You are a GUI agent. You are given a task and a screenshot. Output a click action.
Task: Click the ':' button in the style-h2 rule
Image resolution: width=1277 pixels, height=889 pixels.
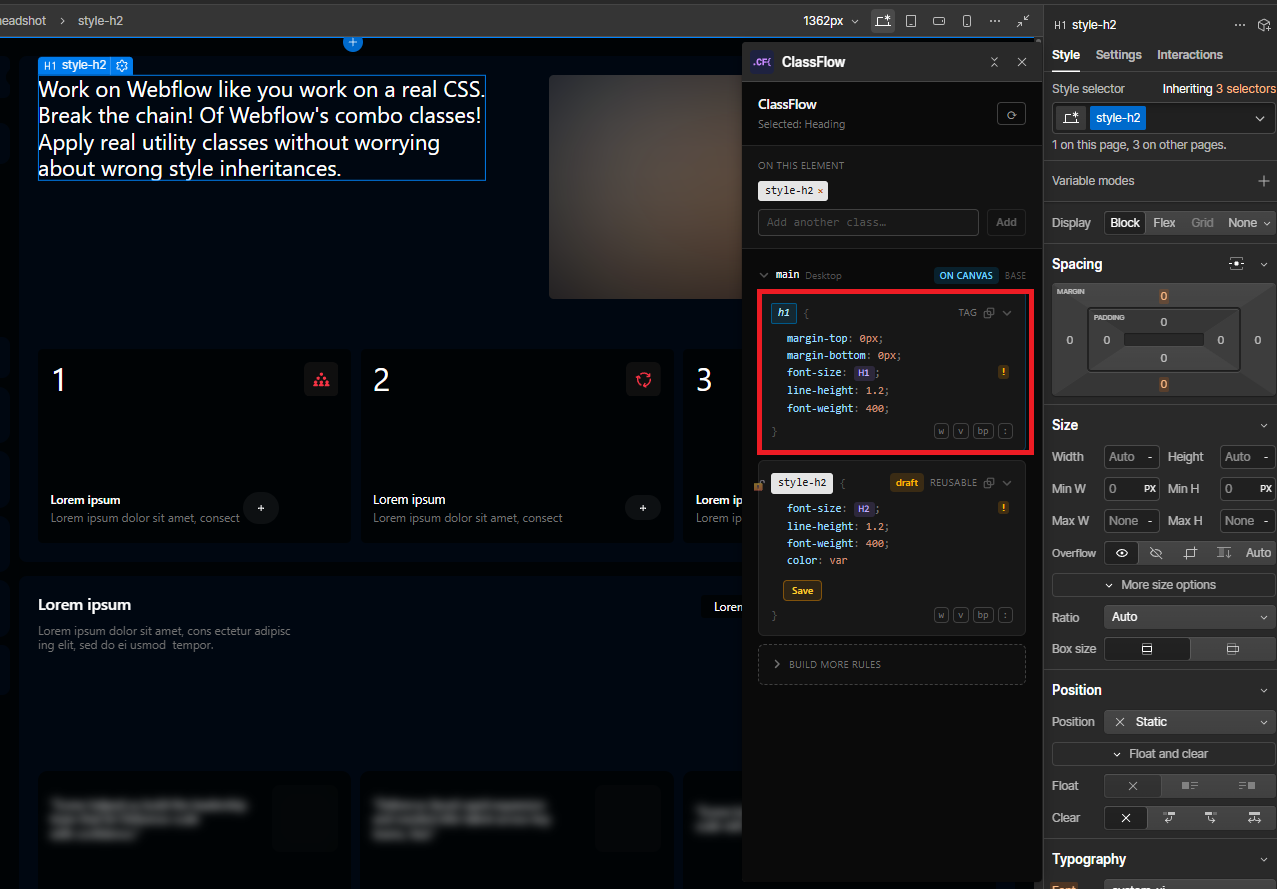[x=1005, y=615]
